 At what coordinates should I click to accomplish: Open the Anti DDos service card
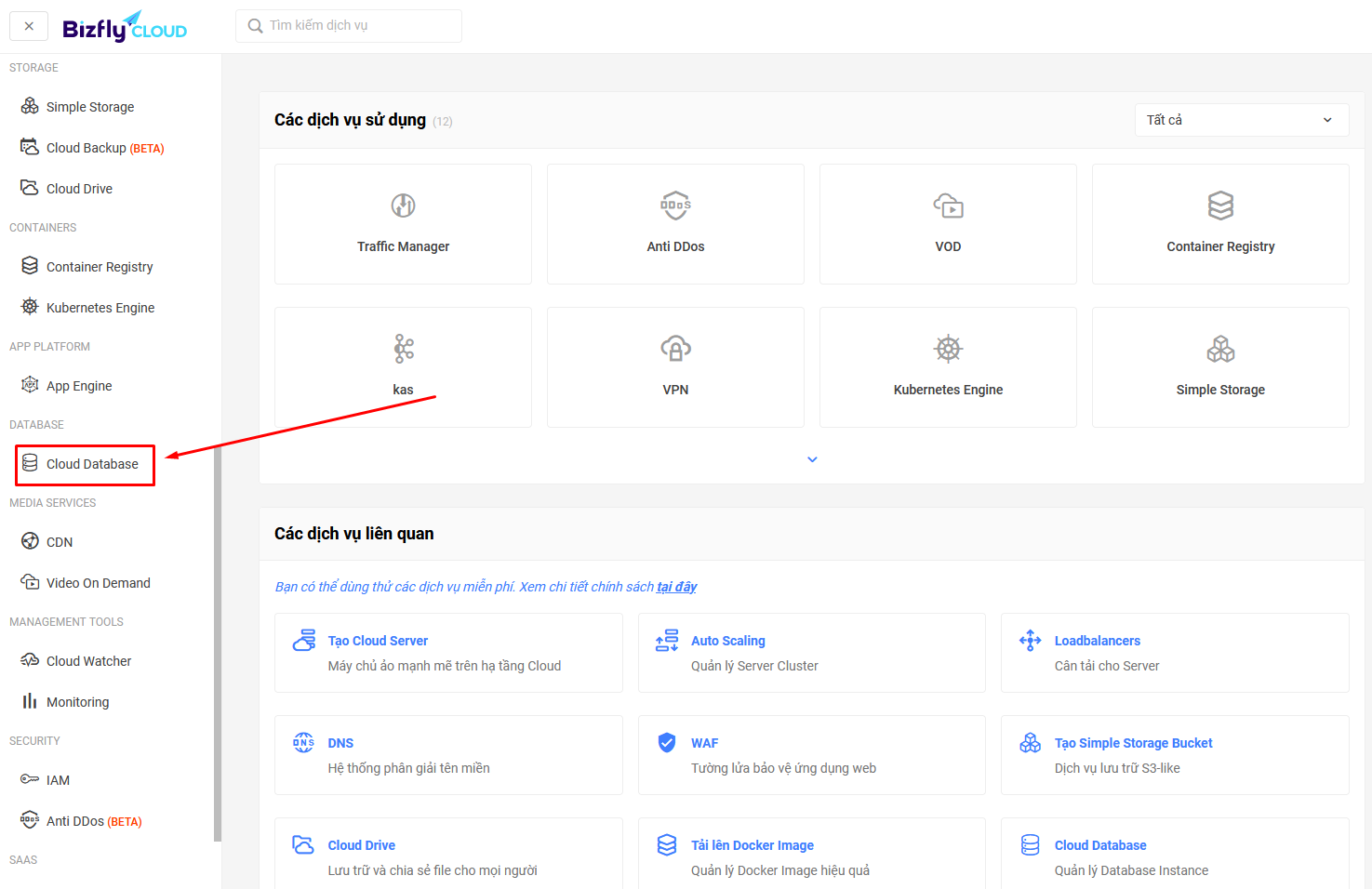(675, 224)
